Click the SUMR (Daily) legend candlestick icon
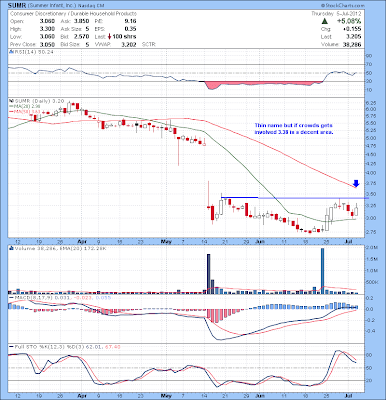This screenshot has height=400, width=386. tap(10, 100)
